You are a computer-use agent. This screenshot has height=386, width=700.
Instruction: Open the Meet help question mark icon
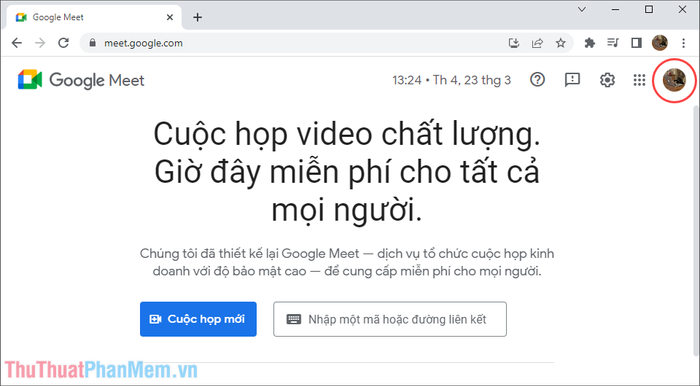click(x=537, y=80)
